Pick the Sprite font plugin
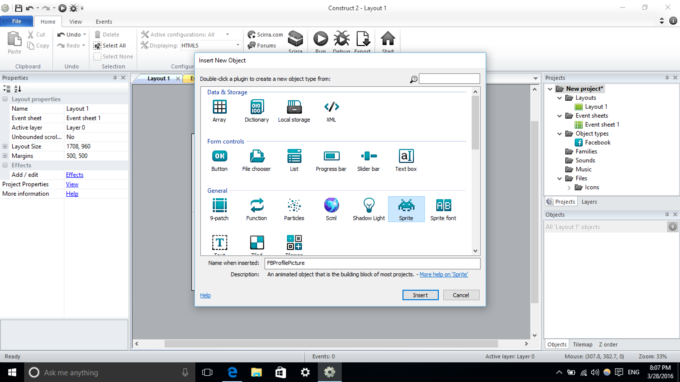This screenshot has height=382, width=680. coord(443,206)
